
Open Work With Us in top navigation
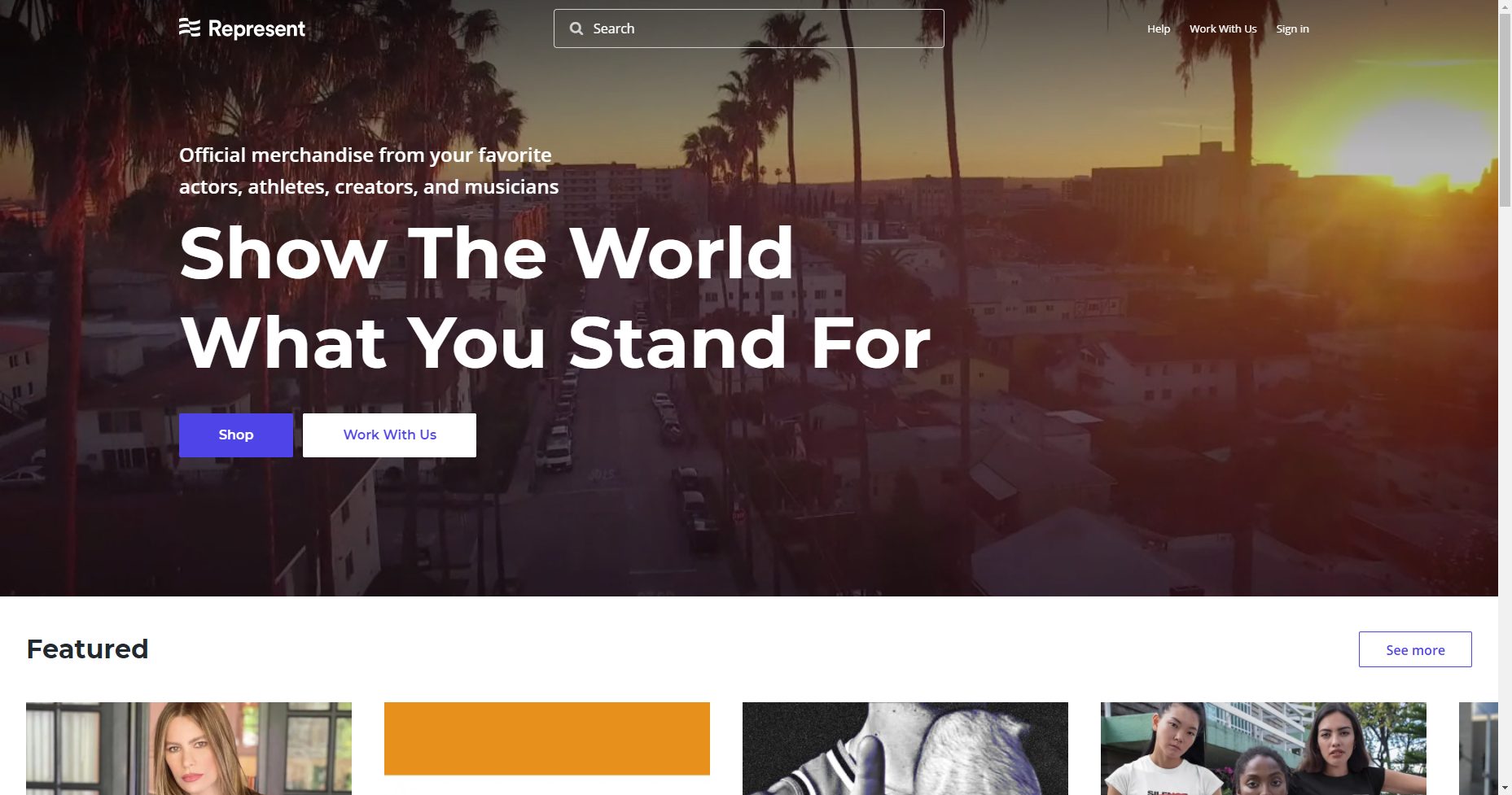pos(1223,28)
